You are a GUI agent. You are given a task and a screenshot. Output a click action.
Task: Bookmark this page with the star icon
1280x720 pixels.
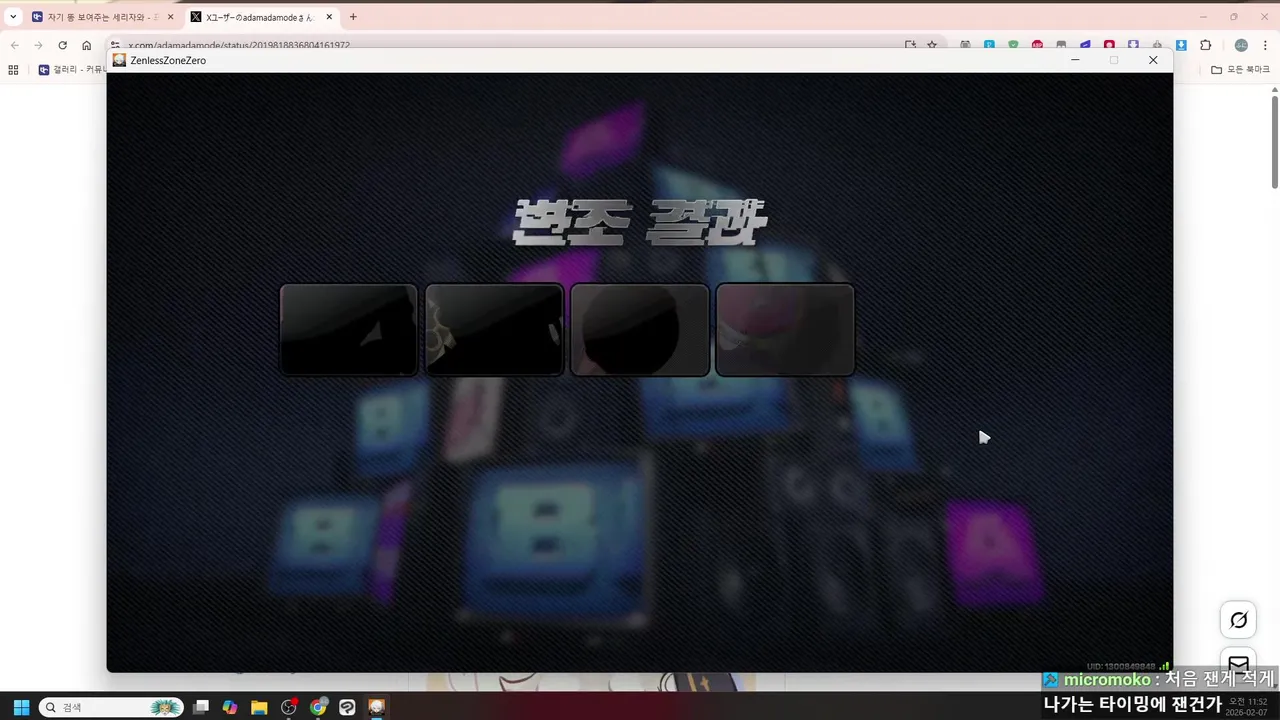(932, 45)
